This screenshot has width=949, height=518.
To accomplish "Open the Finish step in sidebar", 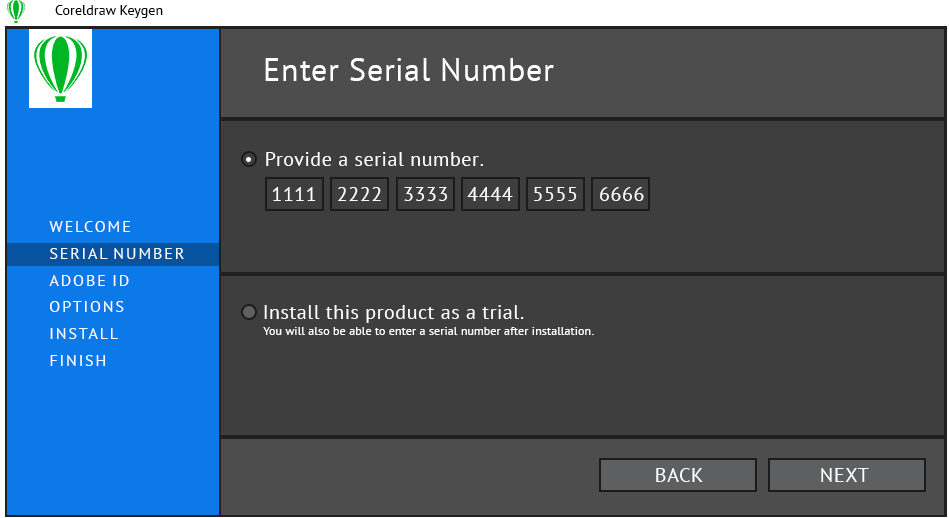I will pyautogui.click(x=78, y=361).
